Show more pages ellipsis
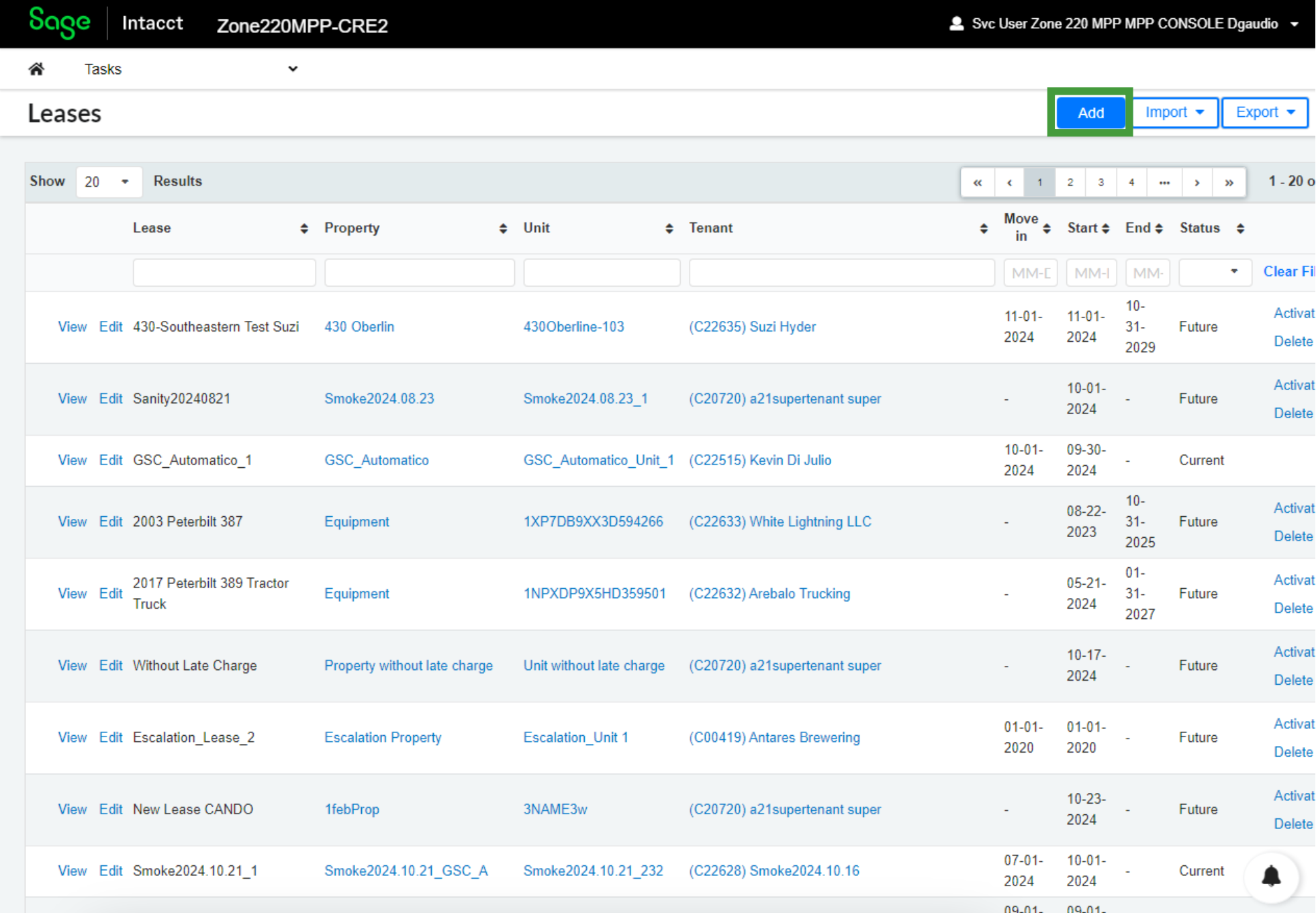 coord(1164,183)
